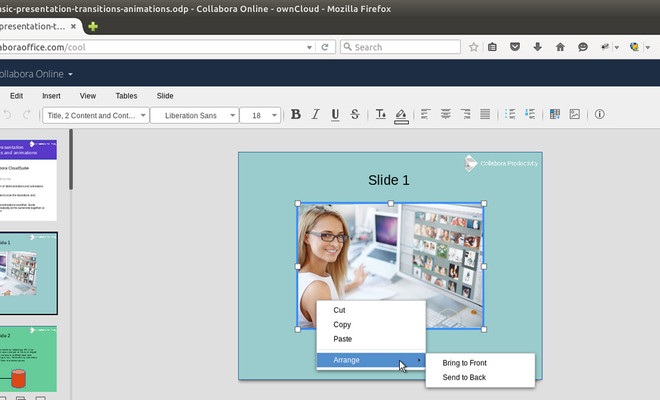Select the title slide thumbnail
Screen dimensions: 660x400
coord(28,180)
